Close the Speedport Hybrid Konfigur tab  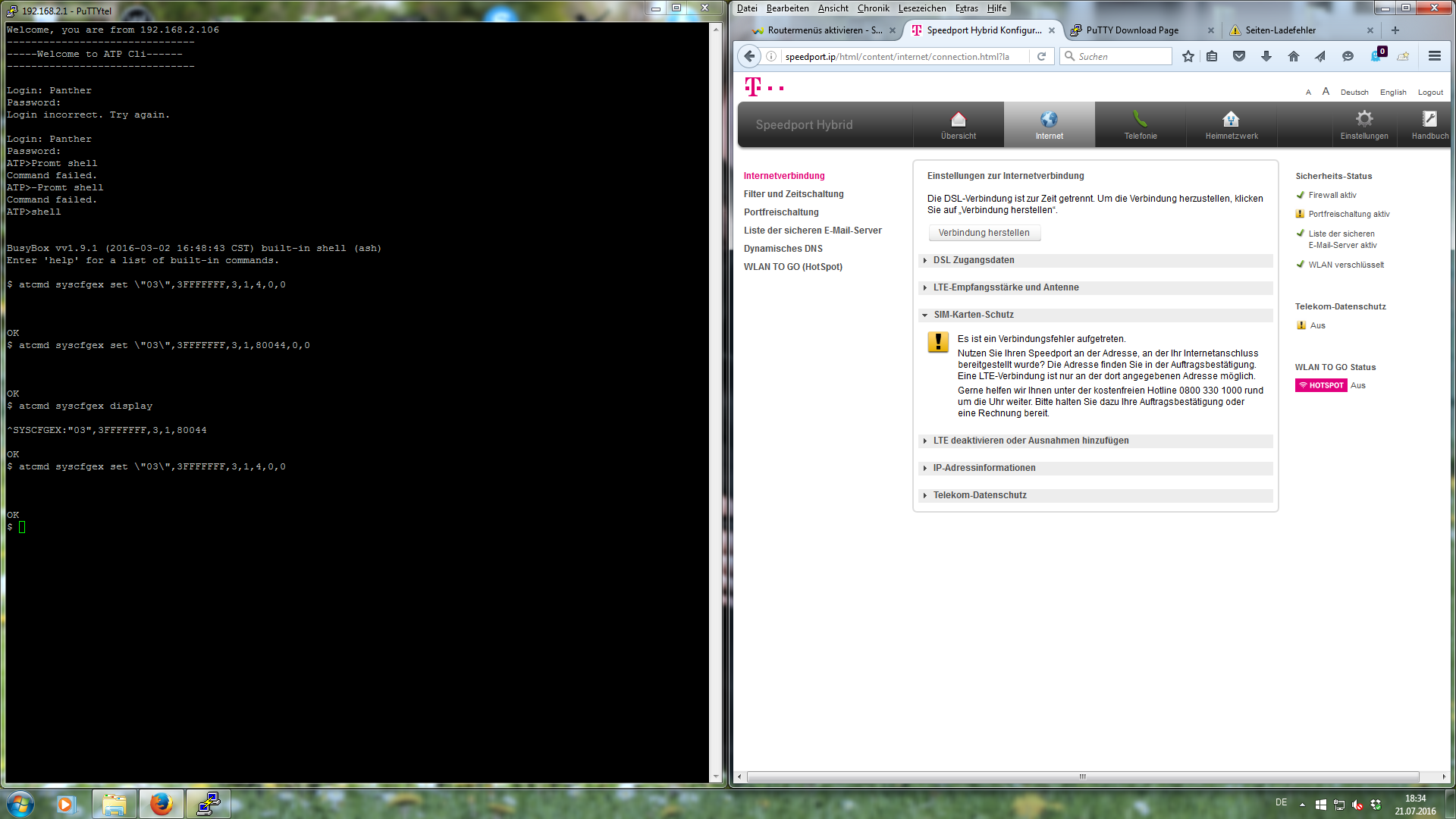click(1052, 30)
